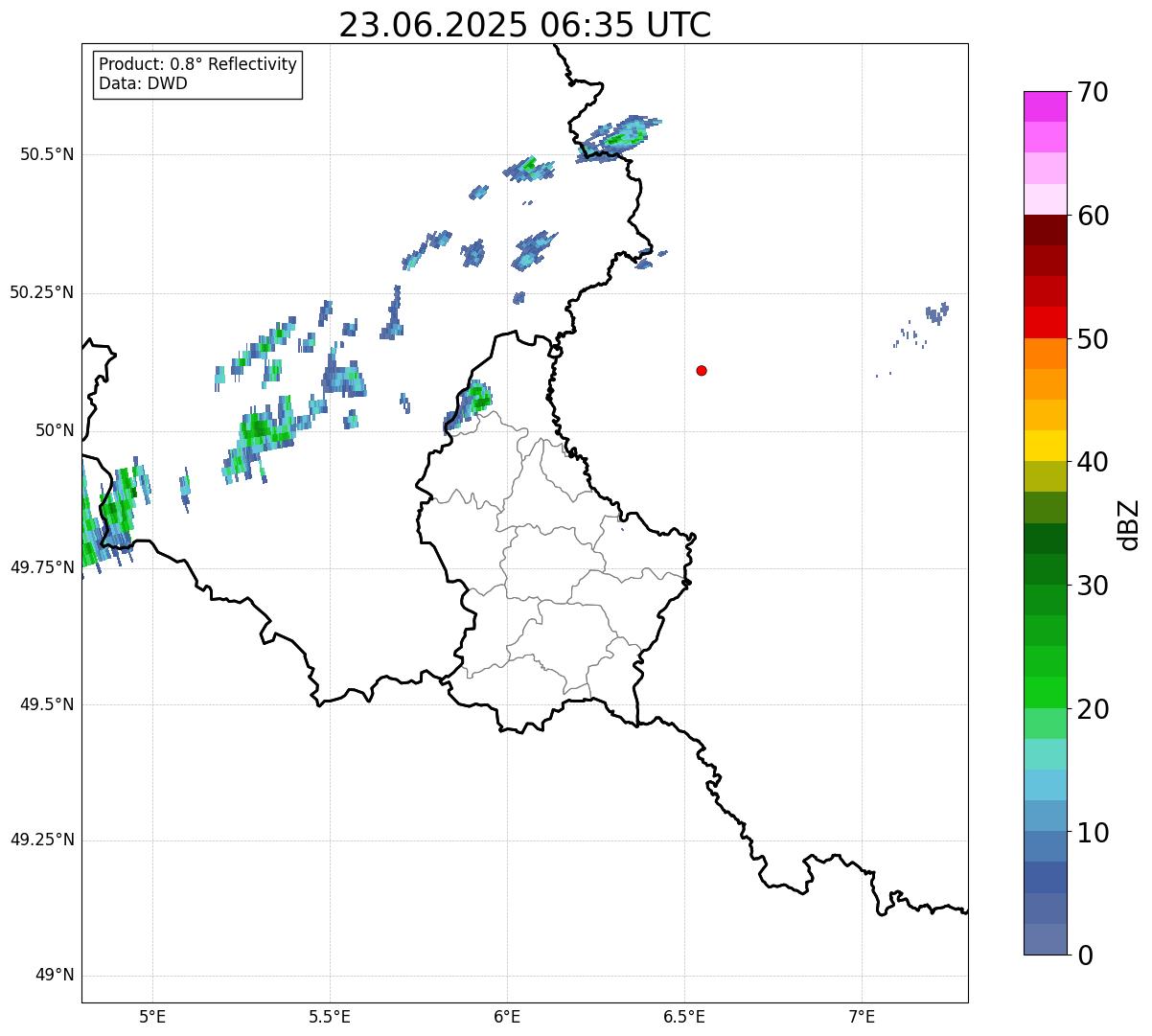The image size is (1152, 1036).
Task: Click the 5.5°E longitude label
Action: click(330, 1018)
